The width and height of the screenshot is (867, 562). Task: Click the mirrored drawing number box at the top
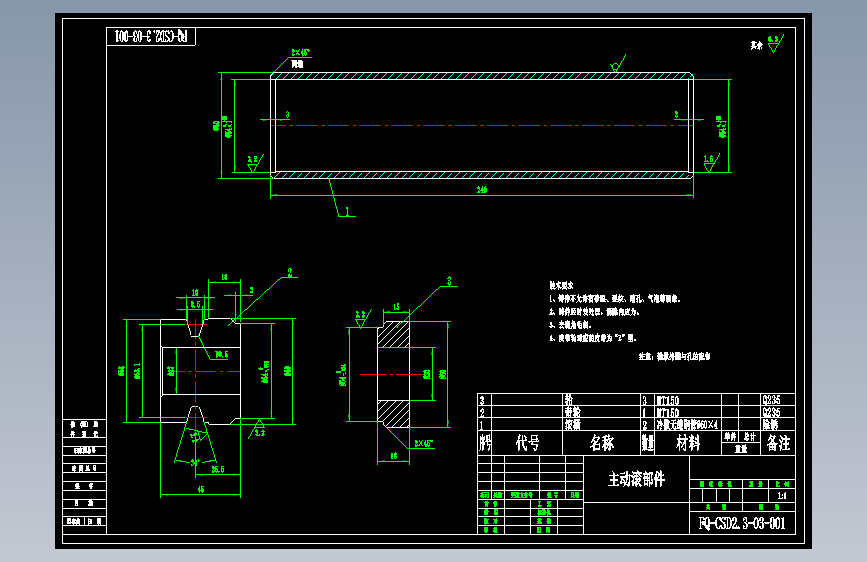click(151, 37)
